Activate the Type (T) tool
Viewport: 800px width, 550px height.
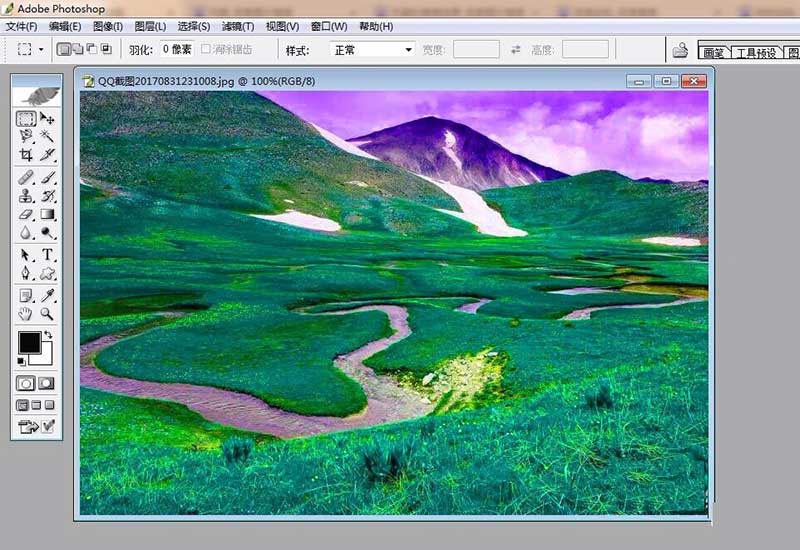point(47,255)
